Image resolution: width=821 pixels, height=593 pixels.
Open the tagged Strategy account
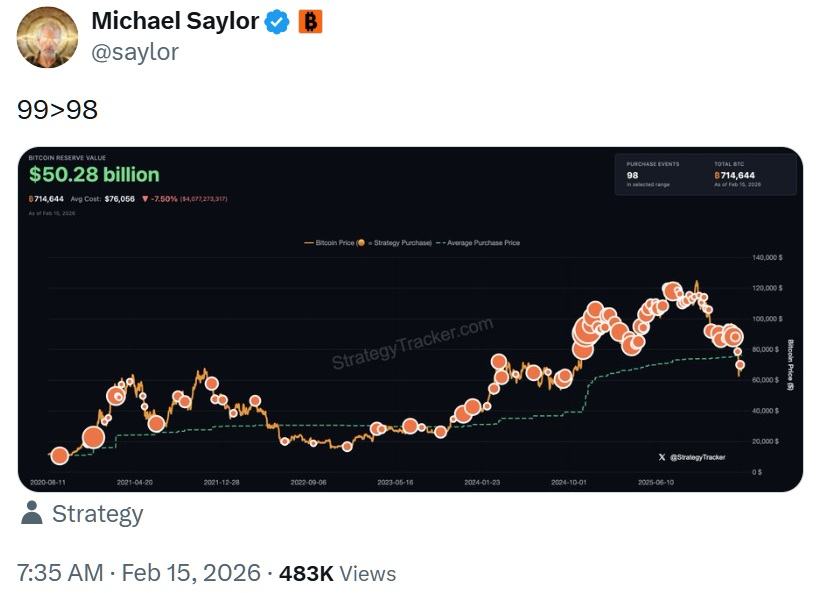coord(97,514)
